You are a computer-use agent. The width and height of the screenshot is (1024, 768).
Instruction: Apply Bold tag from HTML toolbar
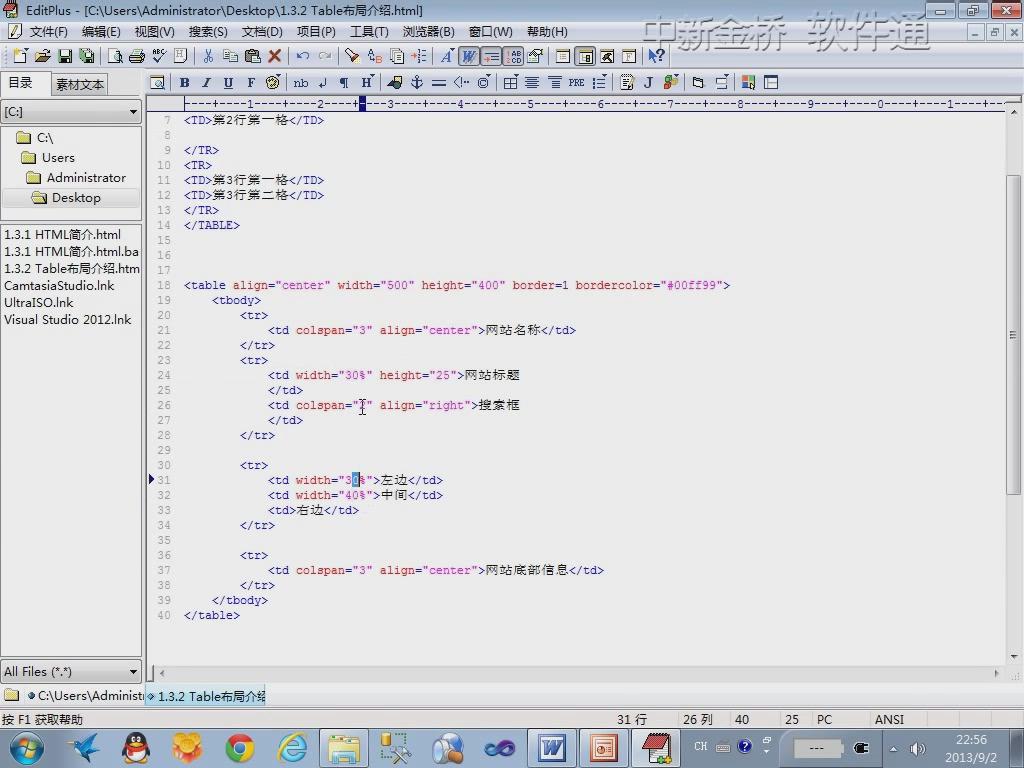point(185,83)
